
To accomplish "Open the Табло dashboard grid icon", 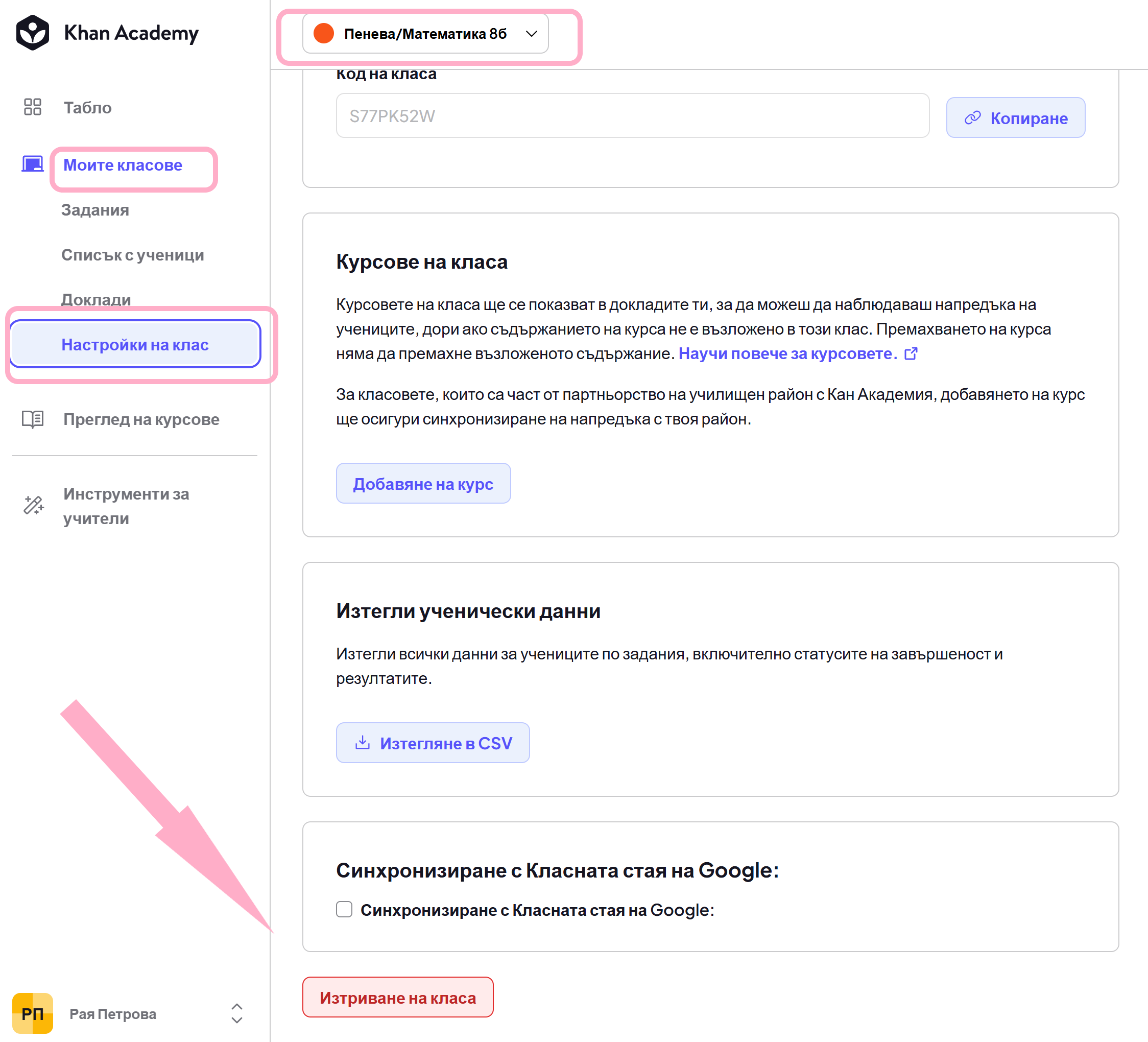I will (33, 107).
